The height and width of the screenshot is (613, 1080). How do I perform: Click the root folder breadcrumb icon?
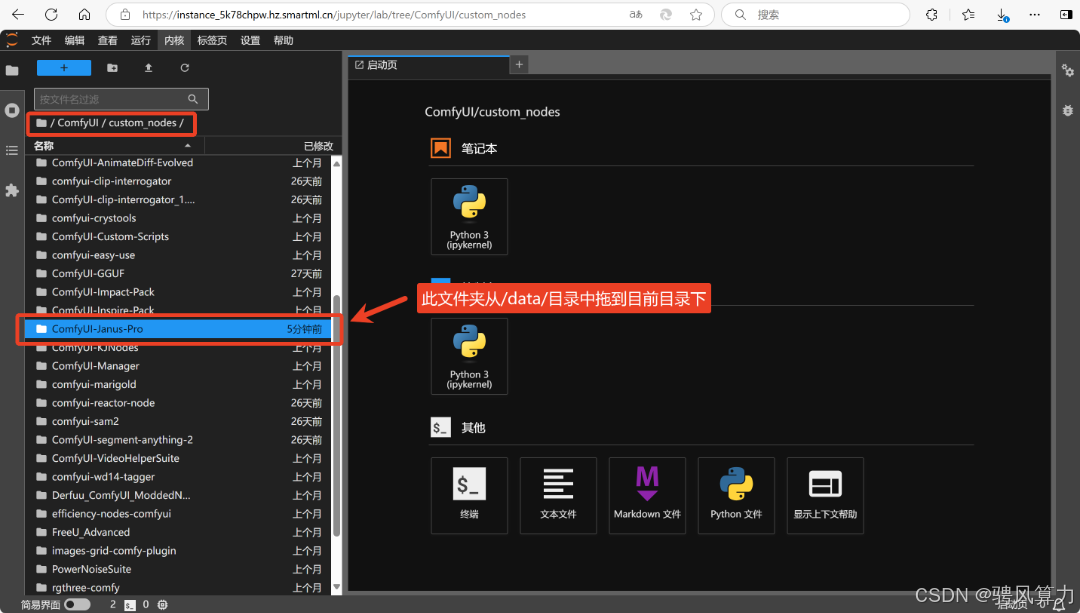tap(41, 123)
